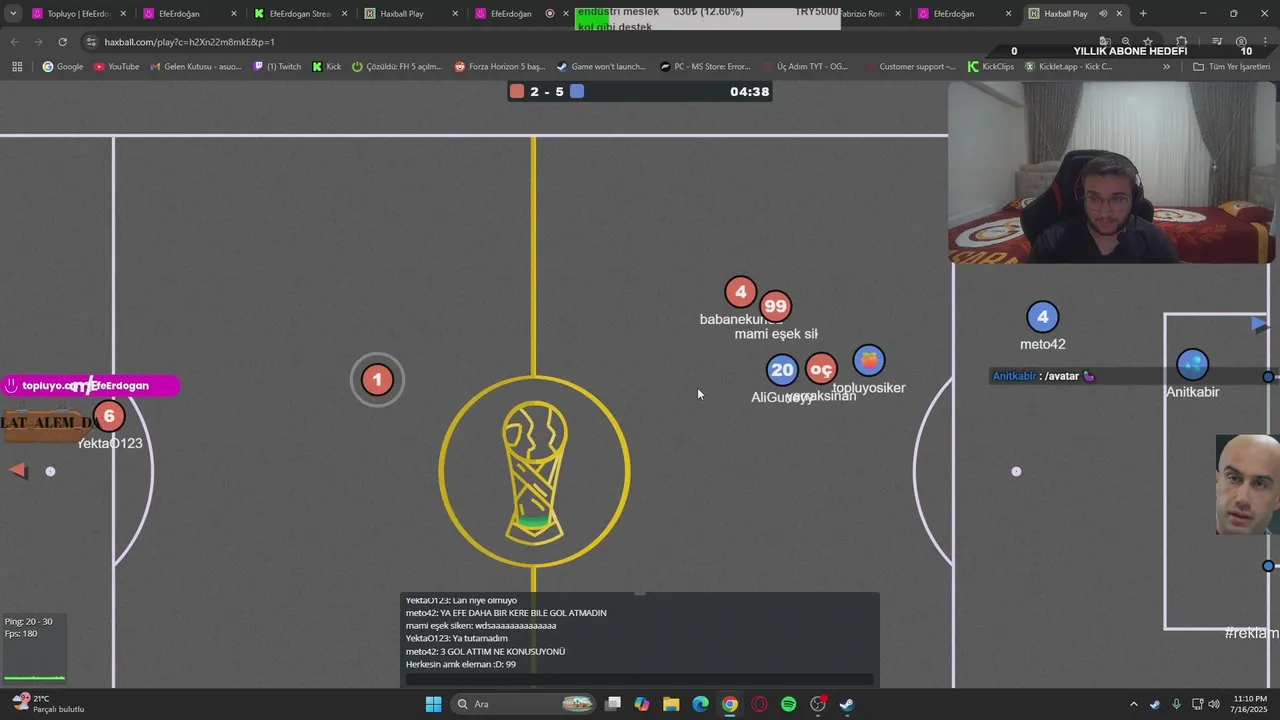1280x720 pixels.
Task: Open the Kick bookmark
Action: pos(327,67)
